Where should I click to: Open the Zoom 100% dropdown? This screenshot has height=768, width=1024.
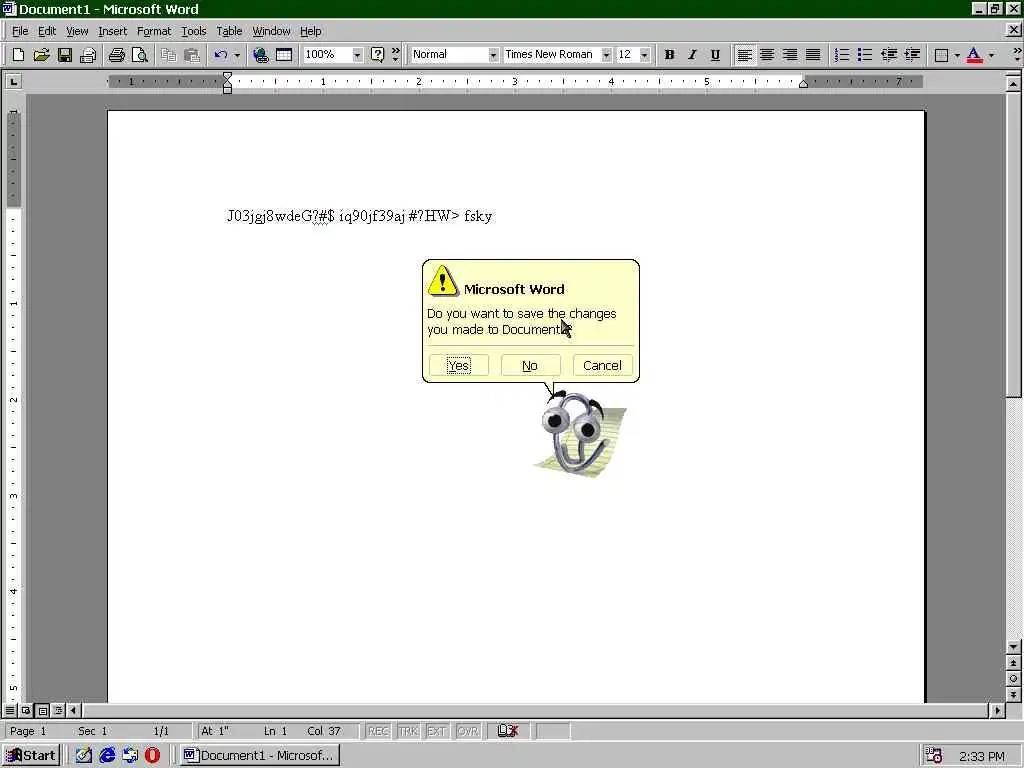point(357,55)
